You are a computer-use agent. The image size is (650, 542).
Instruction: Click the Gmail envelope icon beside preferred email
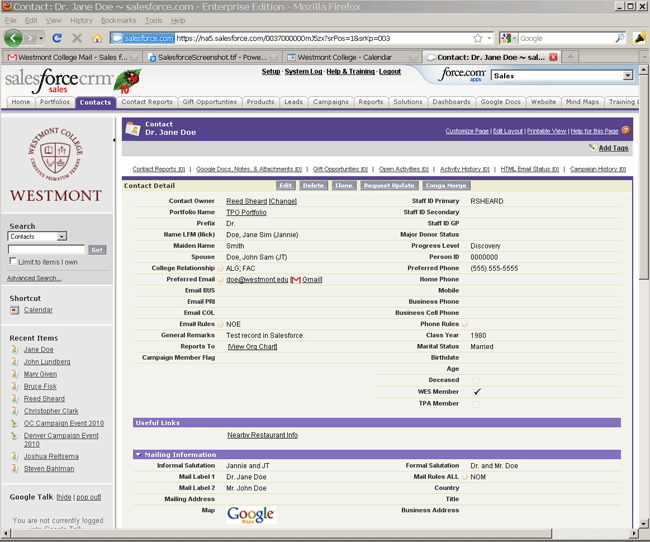[296, 279]
